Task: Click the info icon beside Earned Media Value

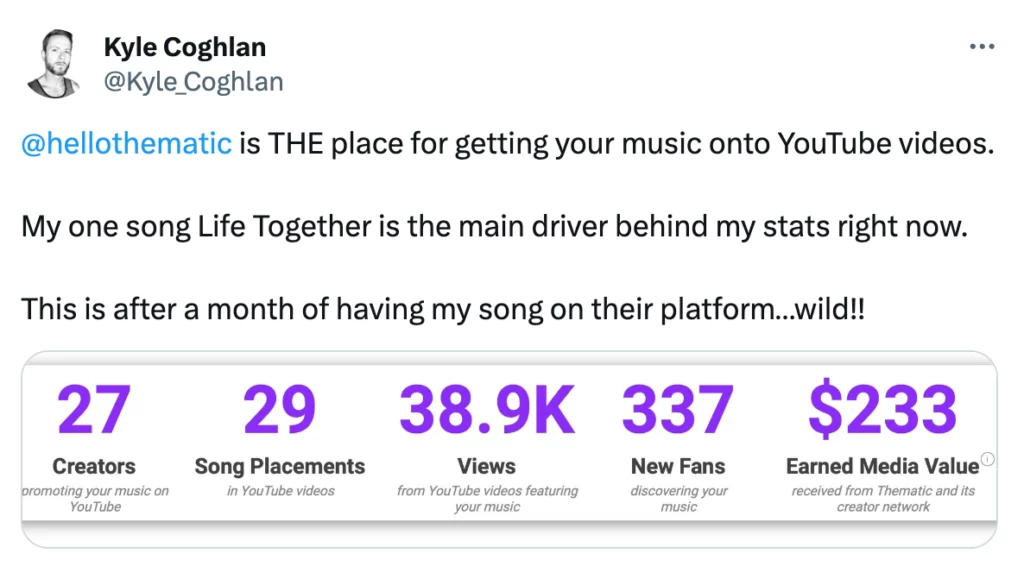Action: 988,459
